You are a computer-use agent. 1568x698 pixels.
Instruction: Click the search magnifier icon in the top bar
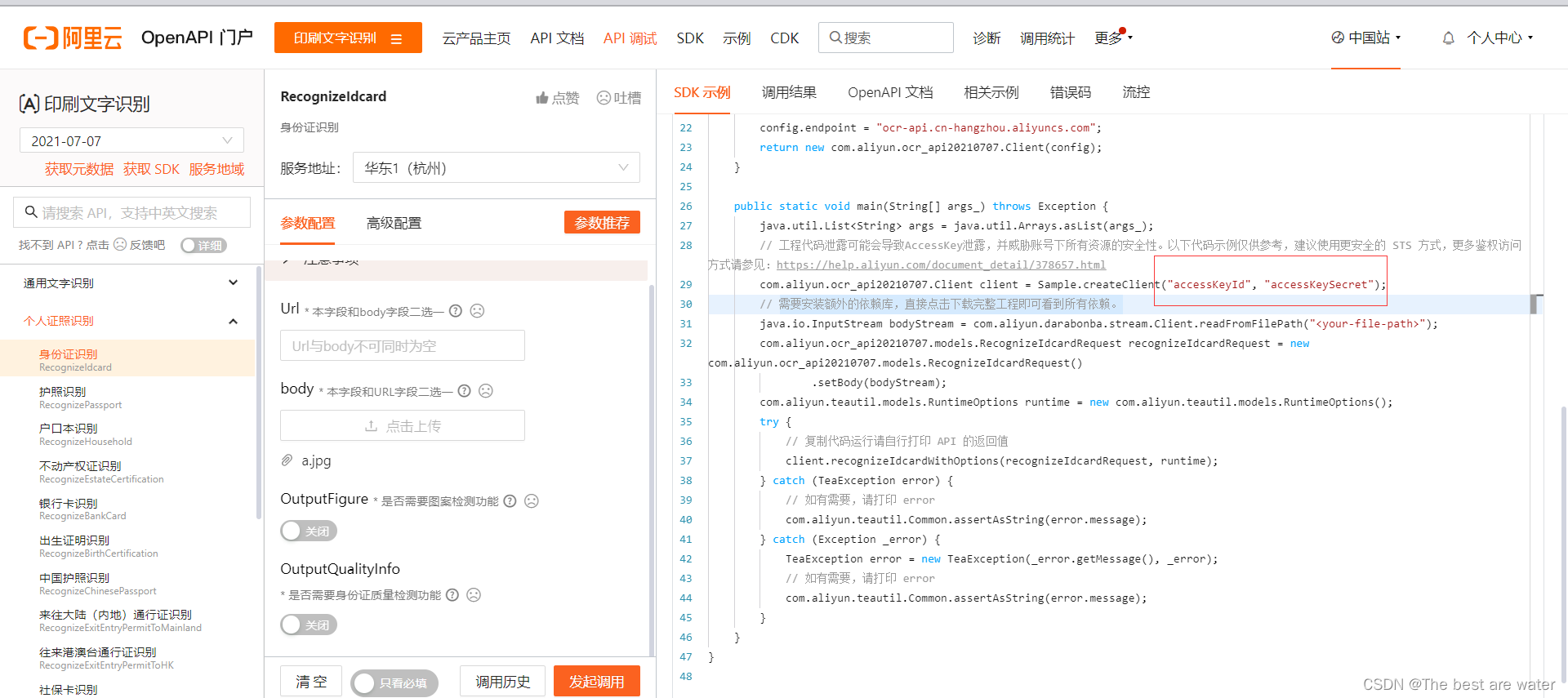point(835,38)
